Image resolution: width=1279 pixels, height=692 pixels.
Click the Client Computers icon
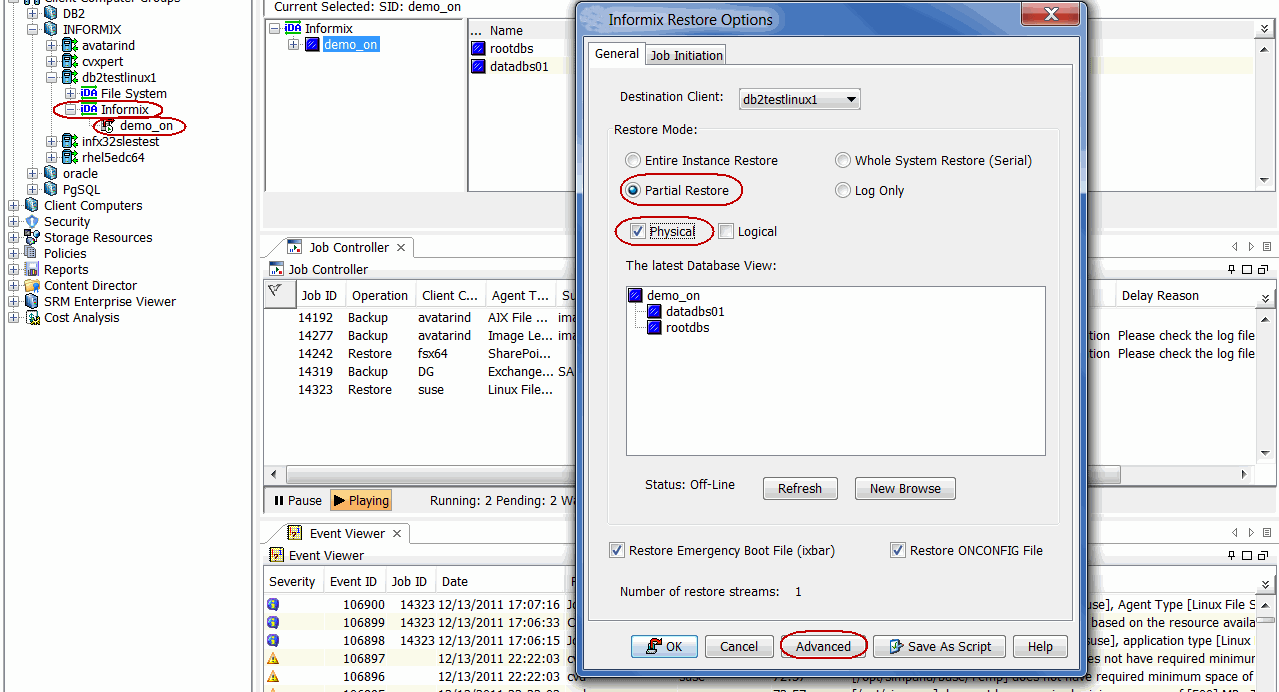pyautogui.click(x=32, y=206)
